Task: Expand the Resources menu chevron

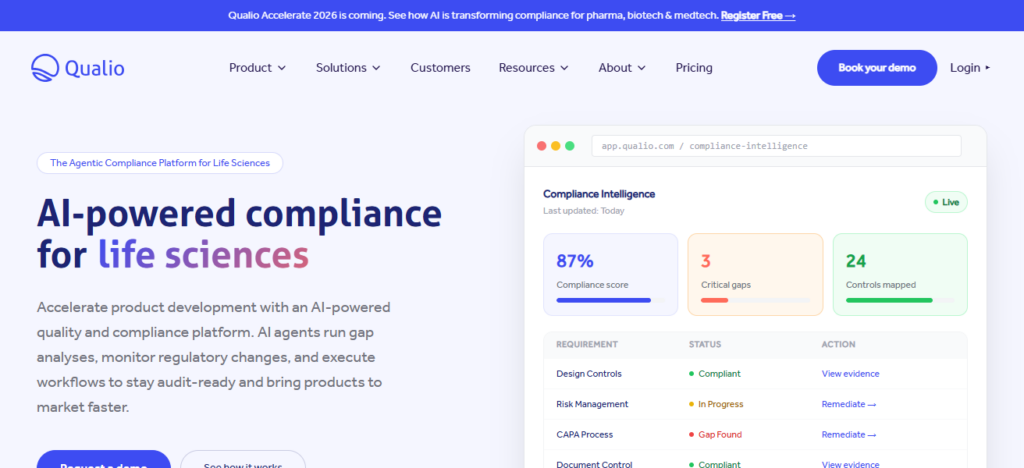Action: (564, 68)
